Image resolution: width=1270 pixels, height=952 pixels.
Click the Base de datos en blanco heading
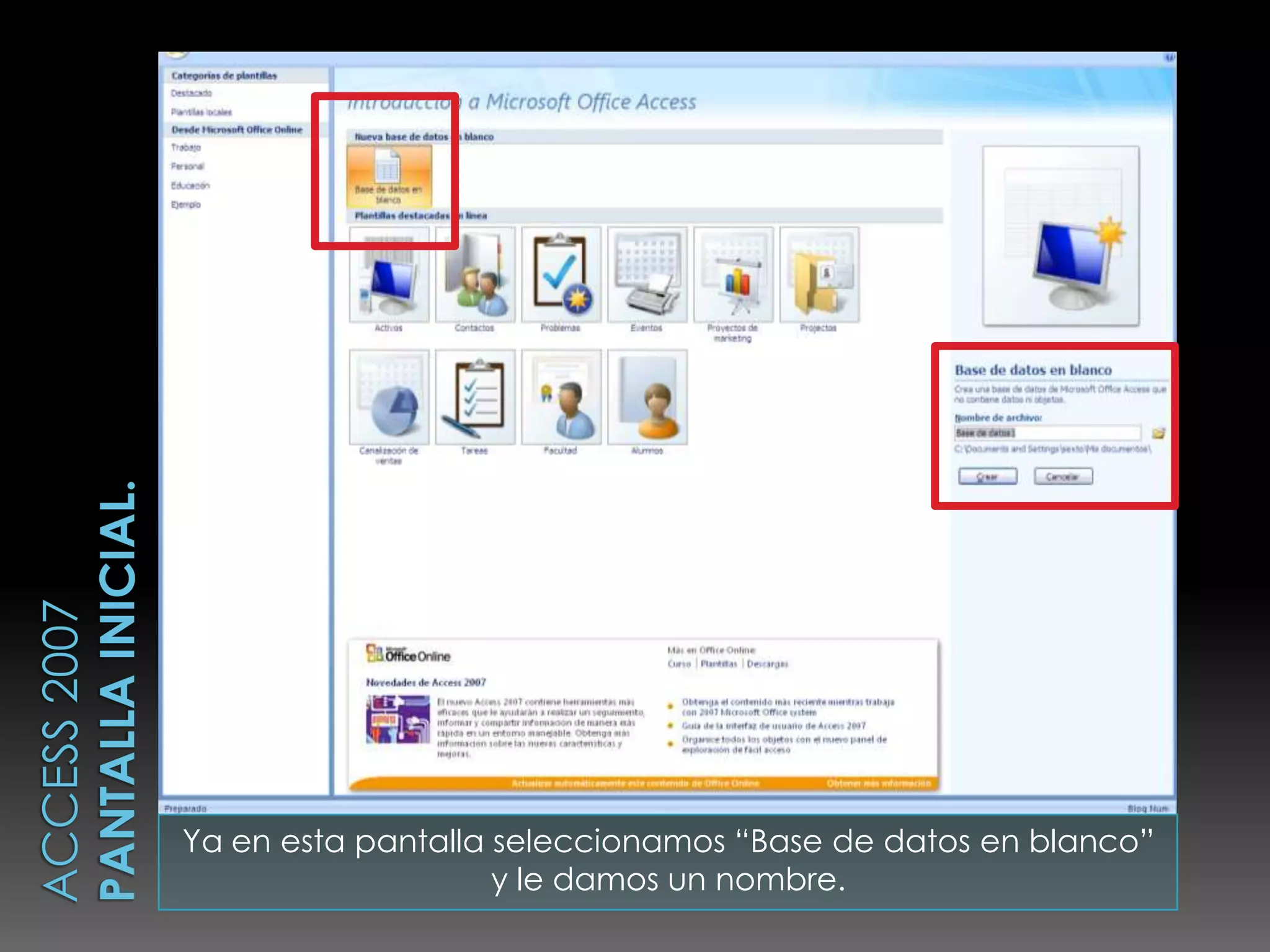tap(1033, 370)
